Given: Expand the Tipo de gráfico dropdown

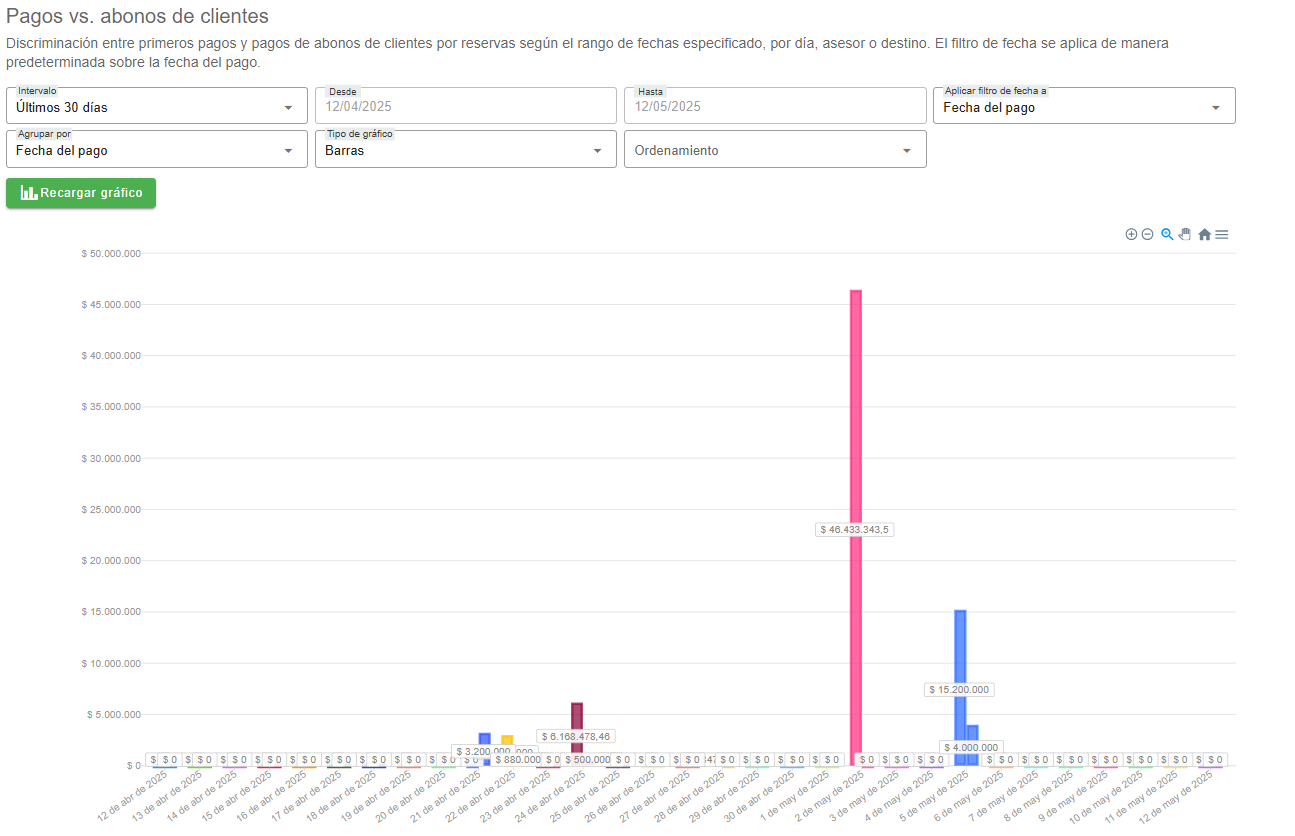Looking at the screenshot, I should [x=465, y=150].
